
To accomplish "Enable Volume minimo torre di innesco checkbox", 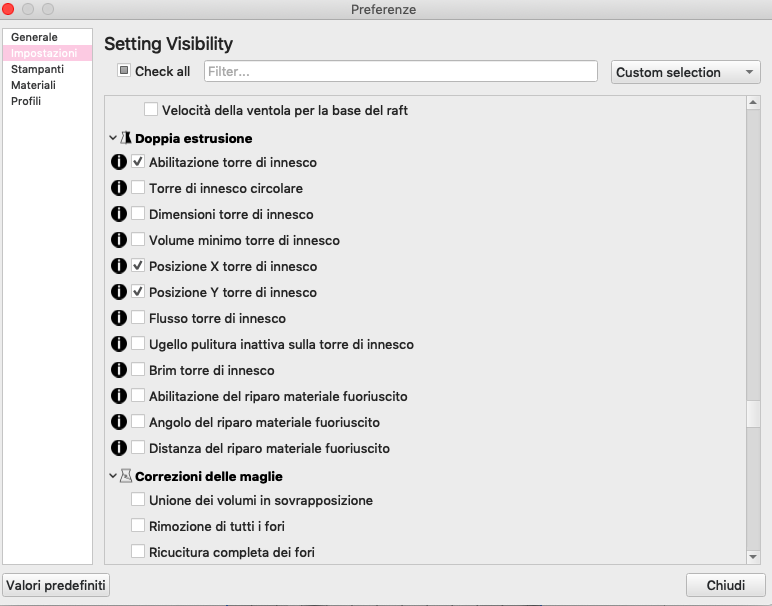I will click(x=138, y=240).
